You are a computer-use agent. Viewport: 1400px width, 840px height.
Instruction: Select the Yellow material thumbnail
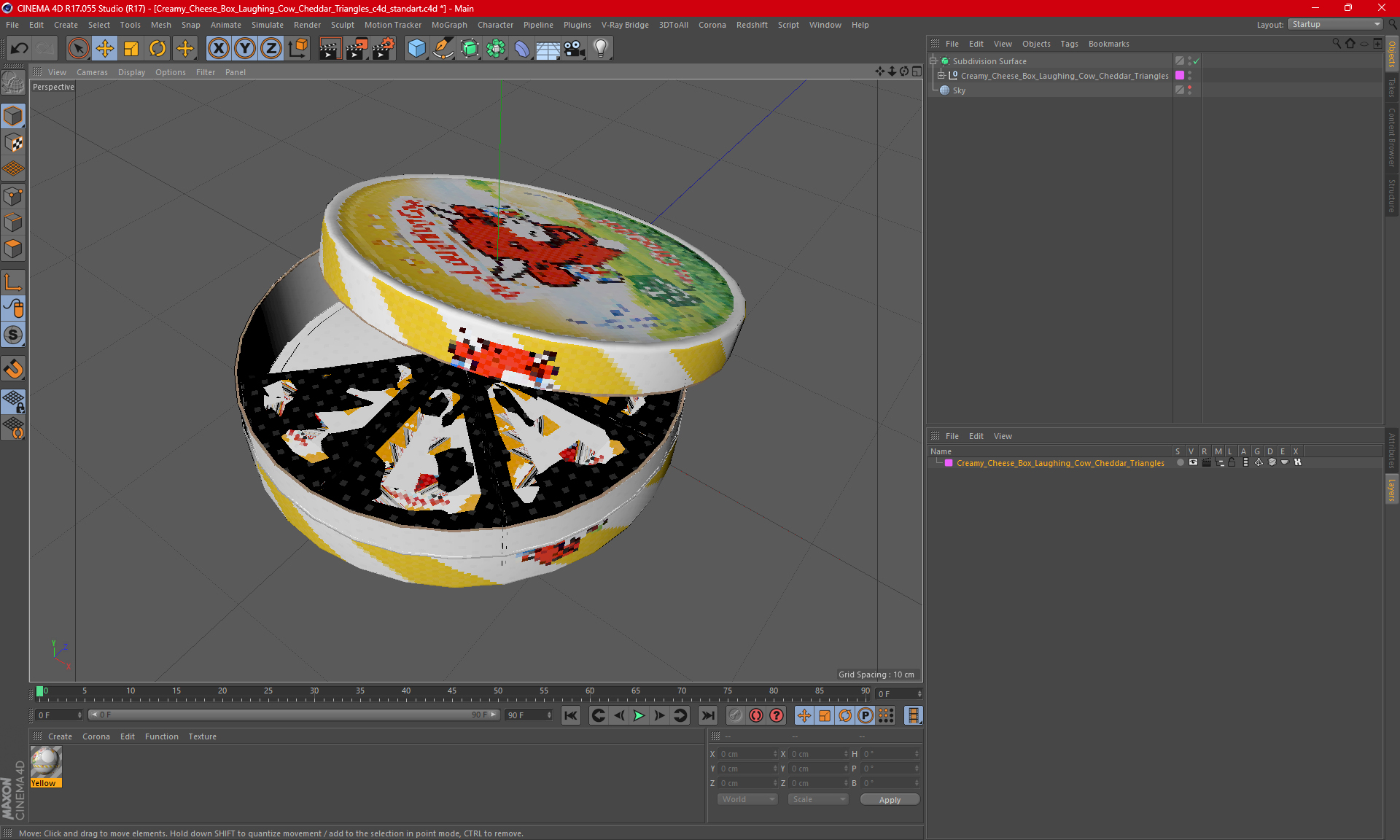coord(46,763)
